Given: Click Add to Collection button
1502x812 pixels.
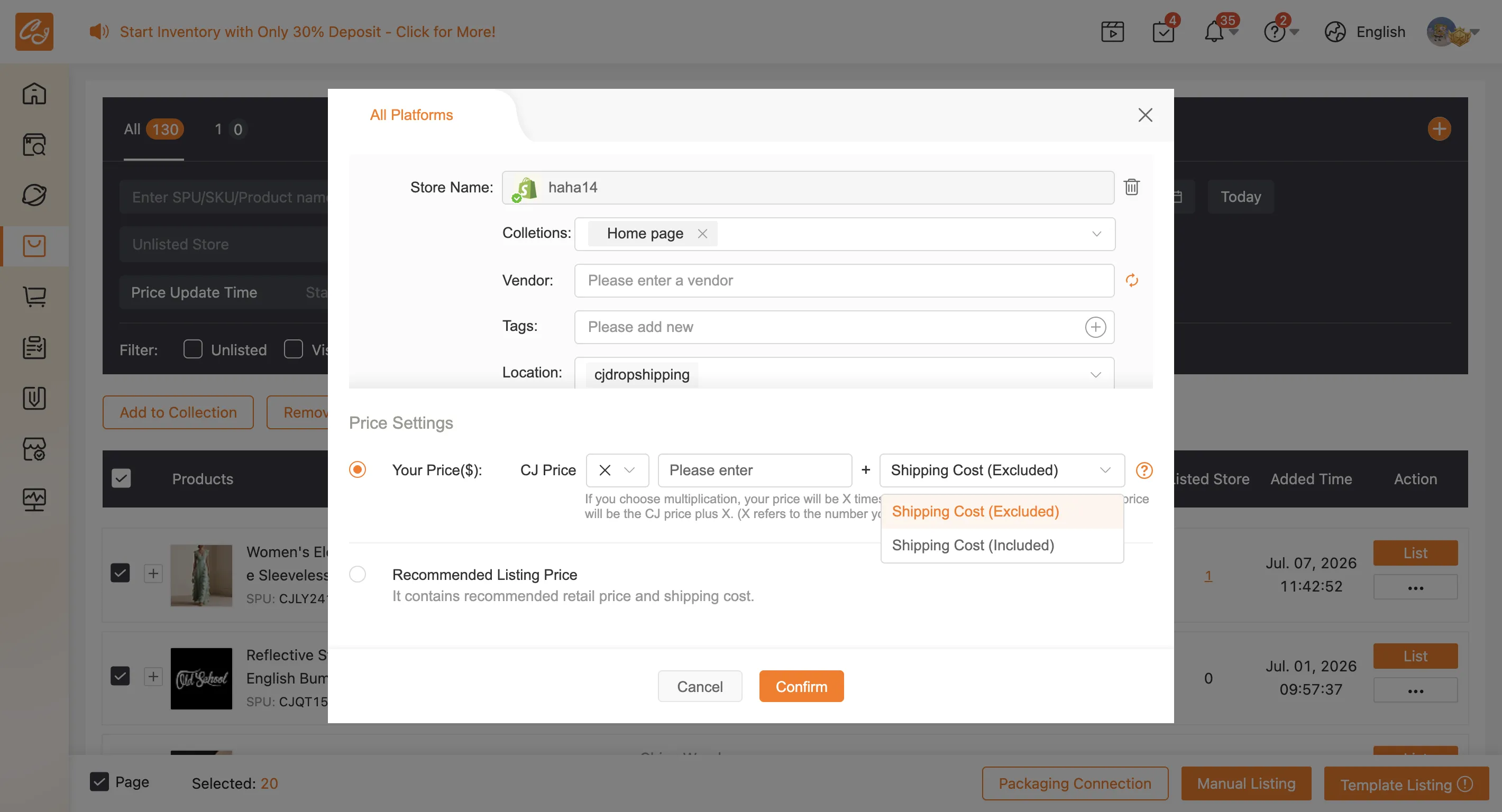Looking at the screenshot, I should click(178, 412).
